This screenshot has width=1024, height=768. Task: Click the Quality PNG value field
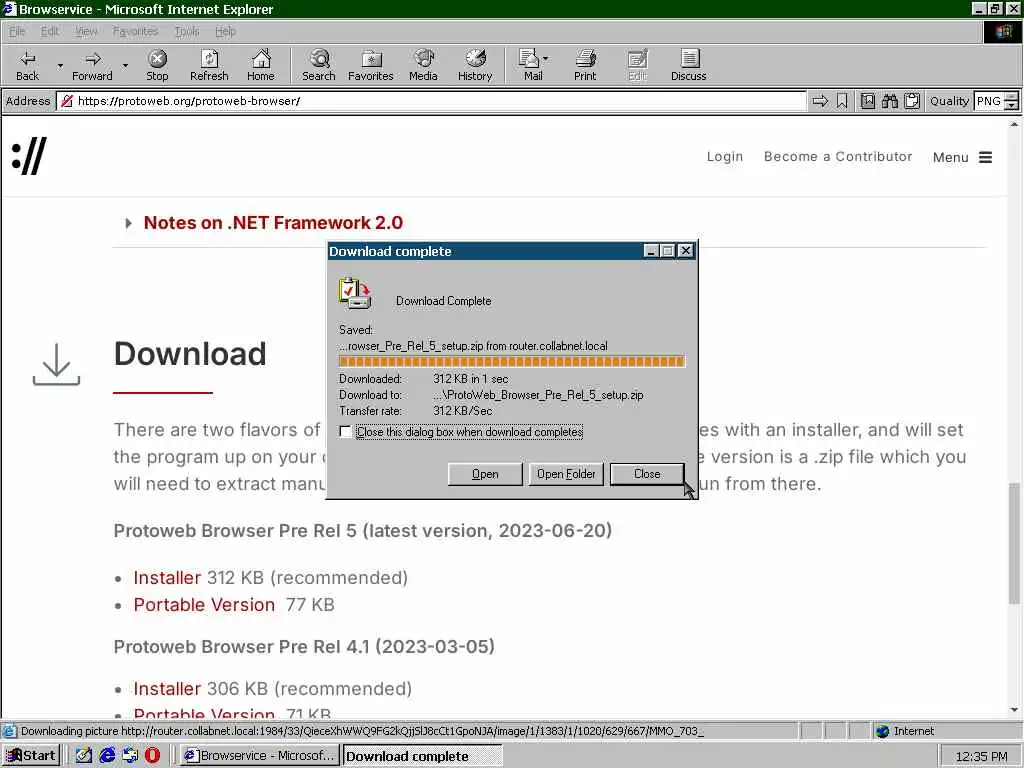989,101
